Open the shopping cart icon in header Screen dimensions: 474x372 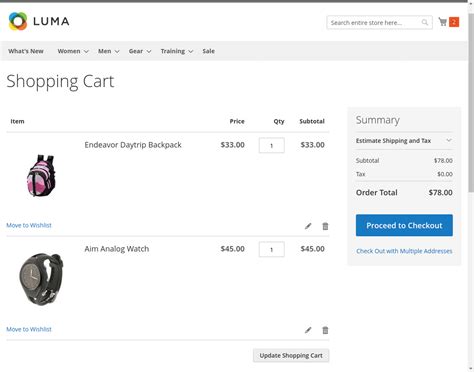point(443,22)
